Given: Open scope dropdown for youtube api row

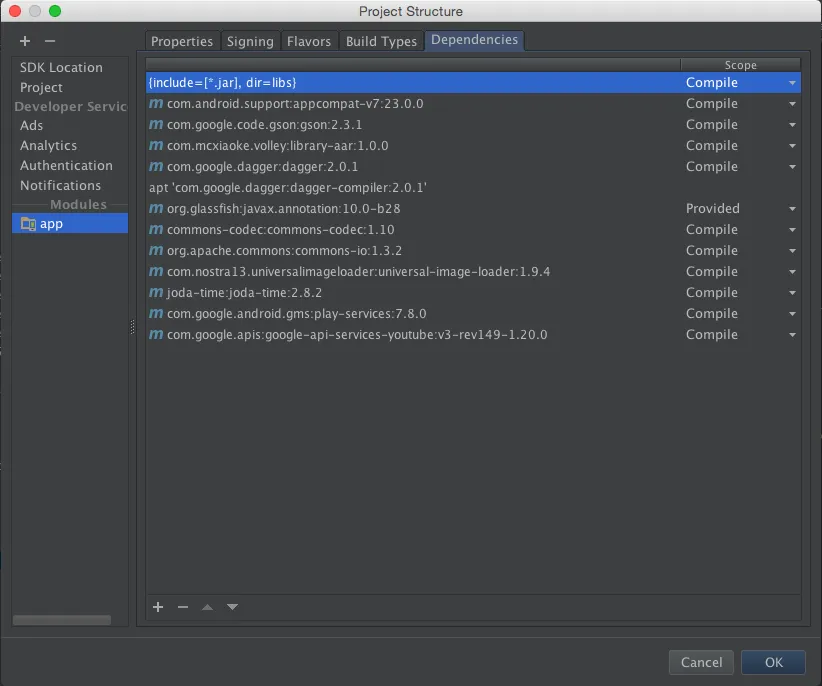Looking at the screenshot, I should 792,335.
